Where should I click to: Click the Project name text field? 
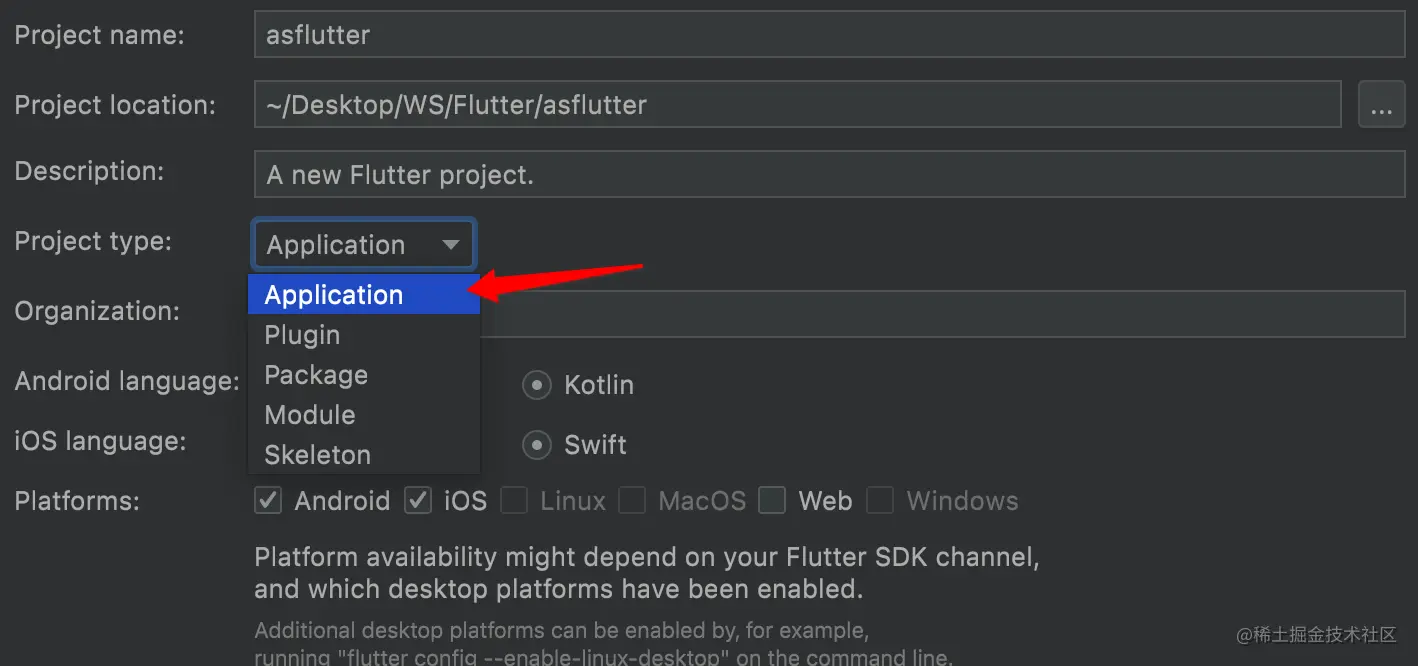[829, 35]
